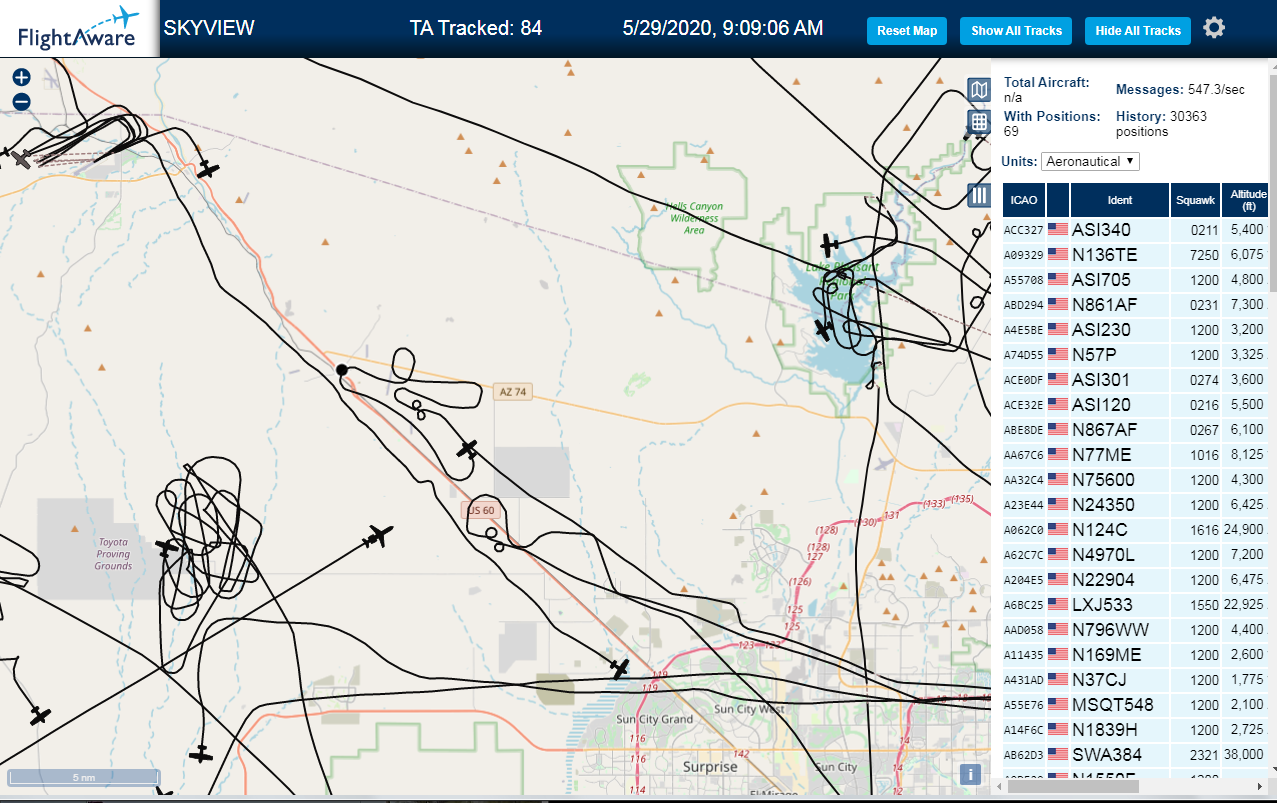Toggle the sidebar columns icon
Viewport: 1277px width, 803px height.
(979, 195)
